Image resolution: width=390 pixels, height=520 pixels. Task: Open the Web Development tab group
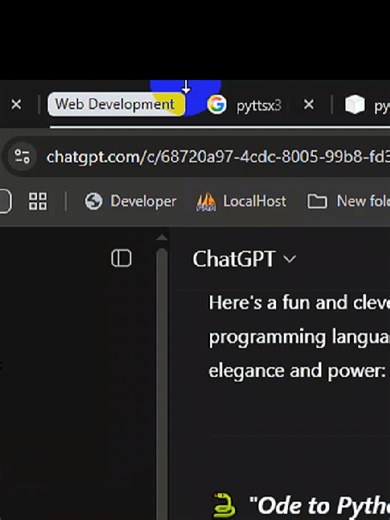point(115,104)
